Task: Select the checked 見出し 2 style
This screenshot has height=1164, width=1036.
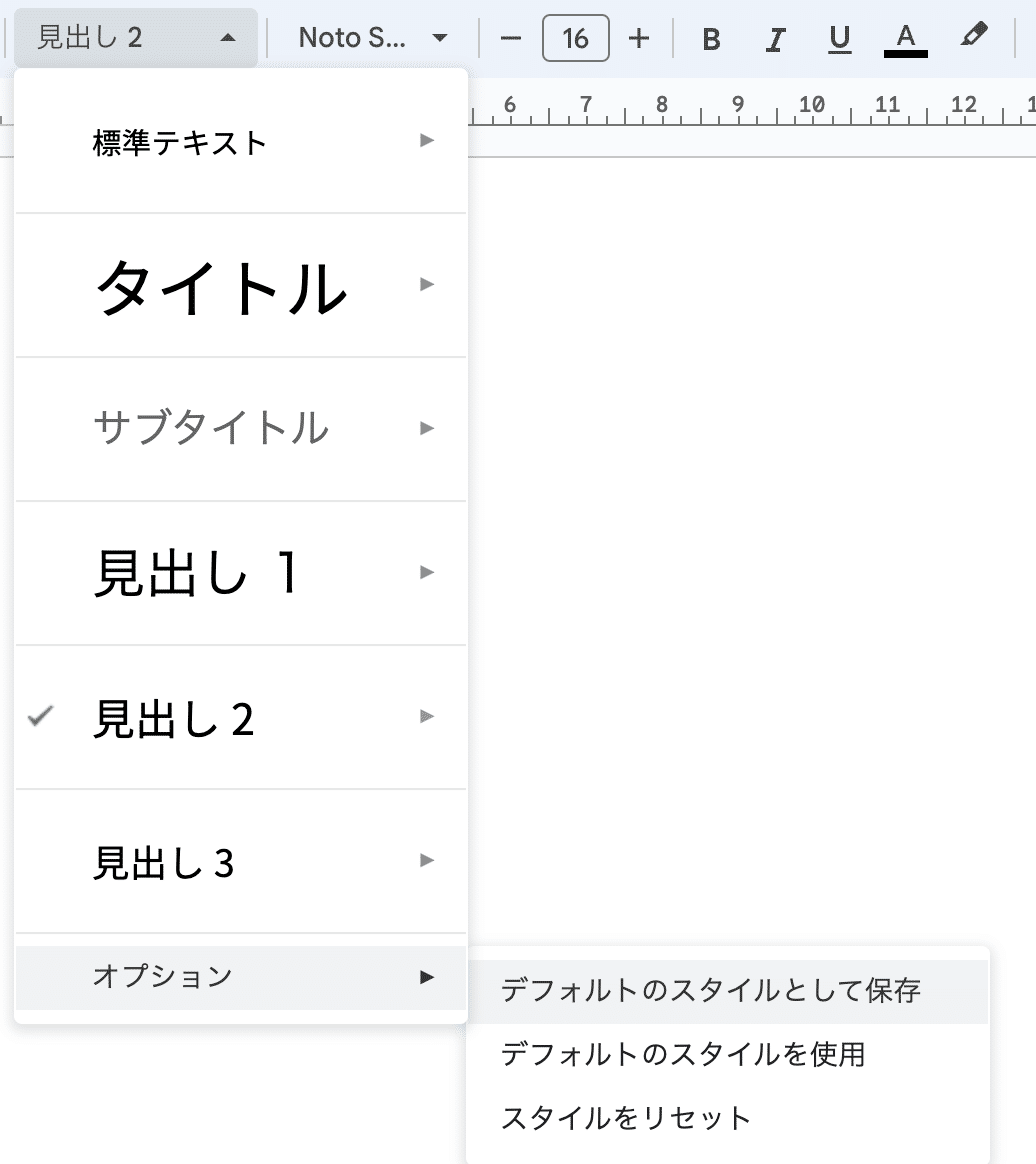Action: coord(240,717)
